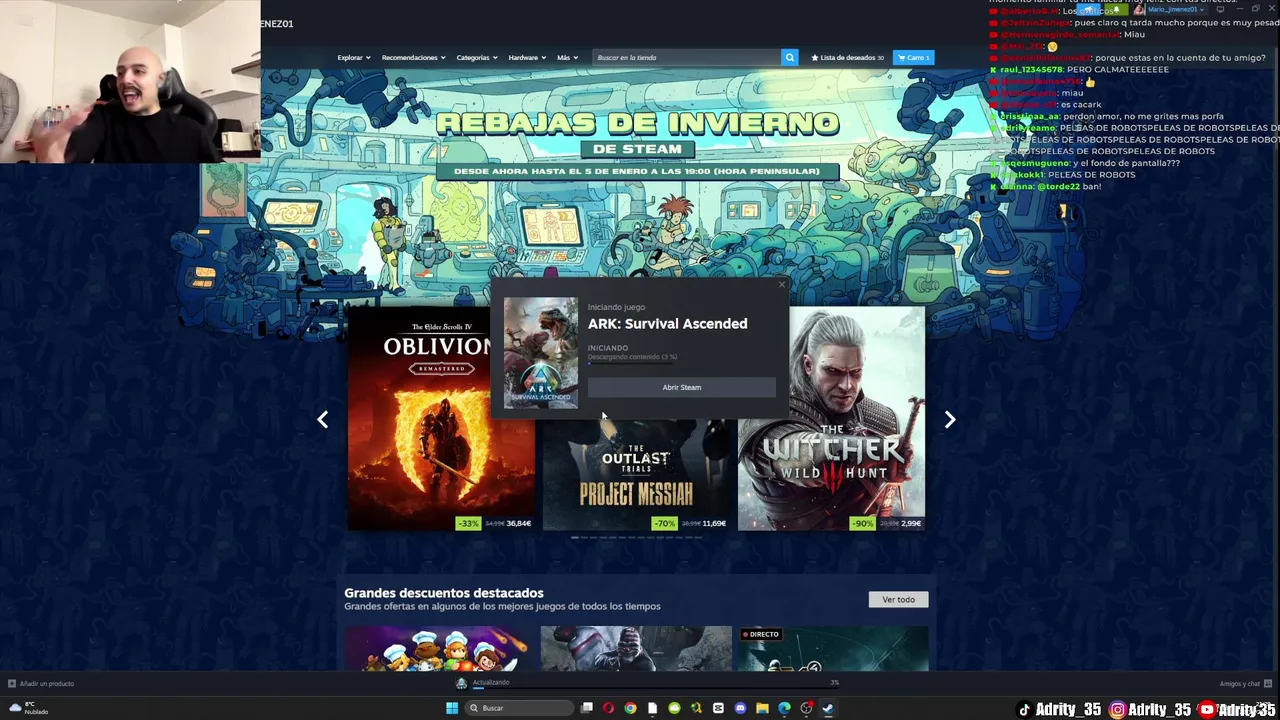Click Rebajas de Invierno banner title
Image resolution: width=1280 pixels, height=720 pixels.
[637, 123]
